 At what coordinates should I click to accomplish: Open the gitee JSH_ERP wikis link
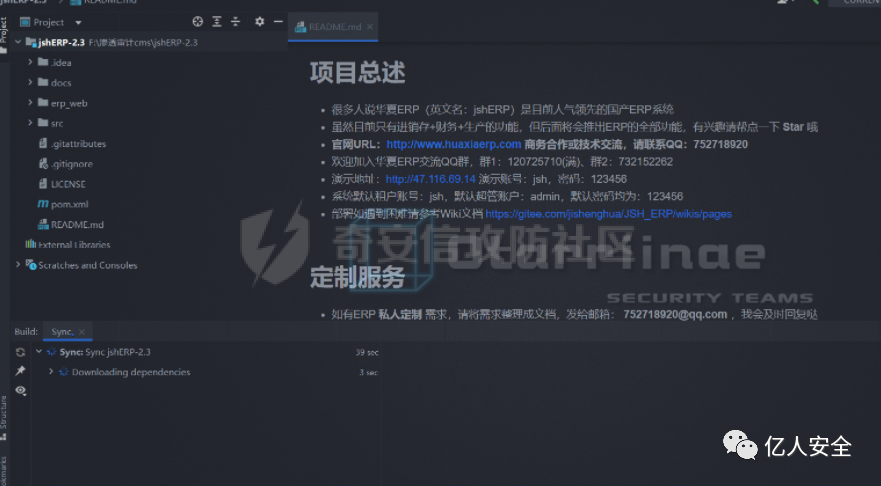608,214
